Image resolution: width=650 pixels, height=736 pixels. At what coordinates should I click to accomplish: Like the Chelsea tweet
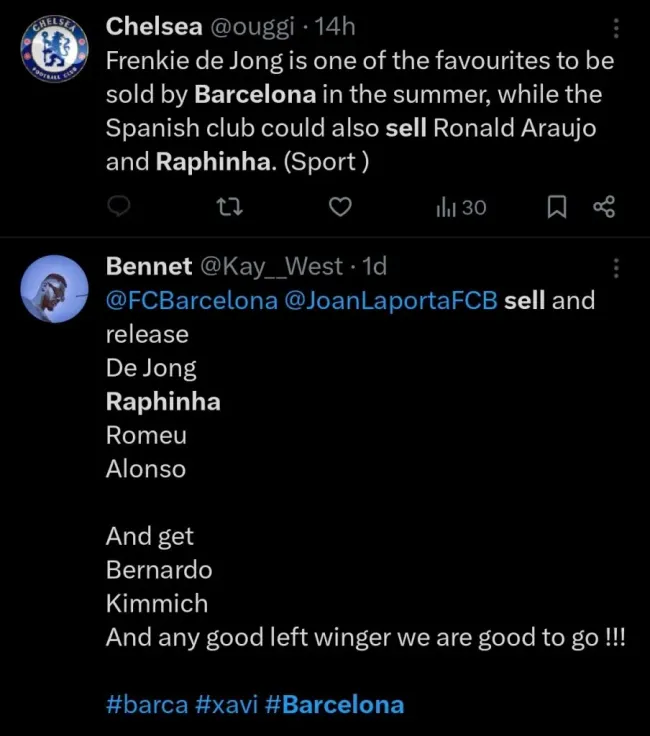tap(341, 207)
